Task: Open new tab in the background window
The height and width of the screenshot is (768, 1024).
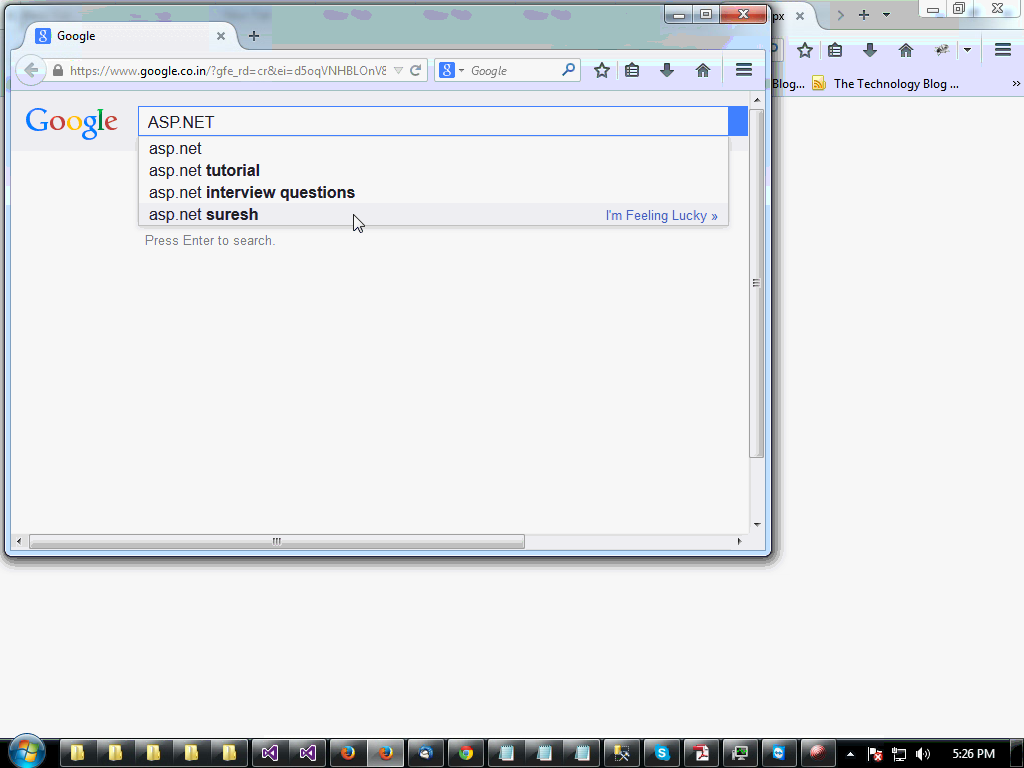Action: (863, 14)
